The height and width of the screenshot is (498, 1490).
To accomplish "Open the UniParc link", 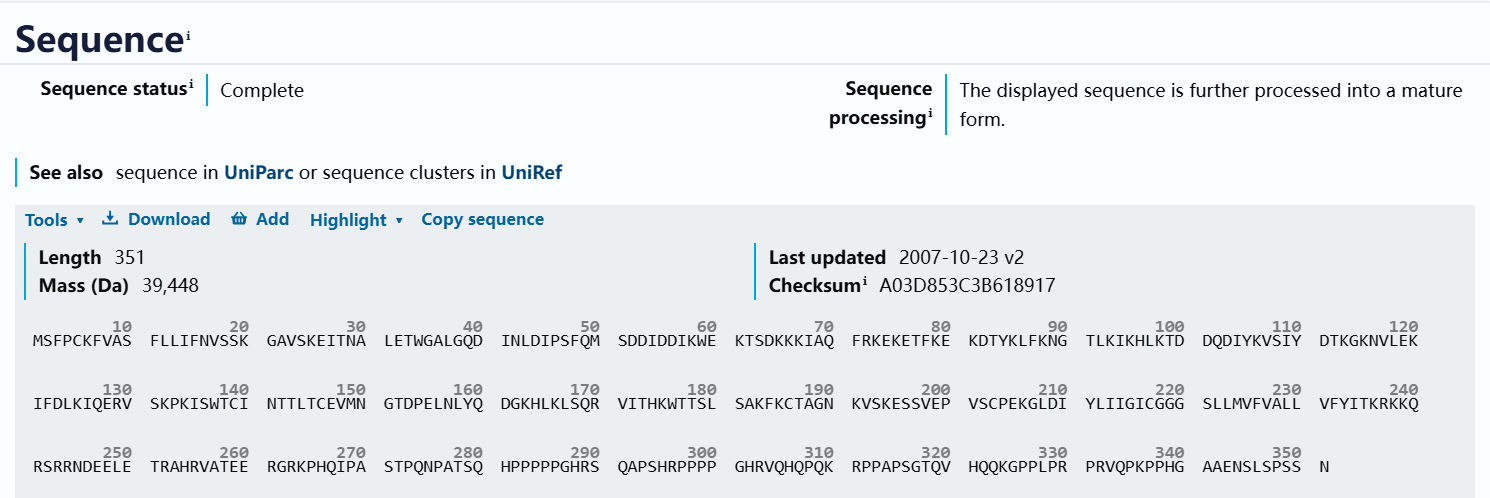I will [x=259, y=173].
